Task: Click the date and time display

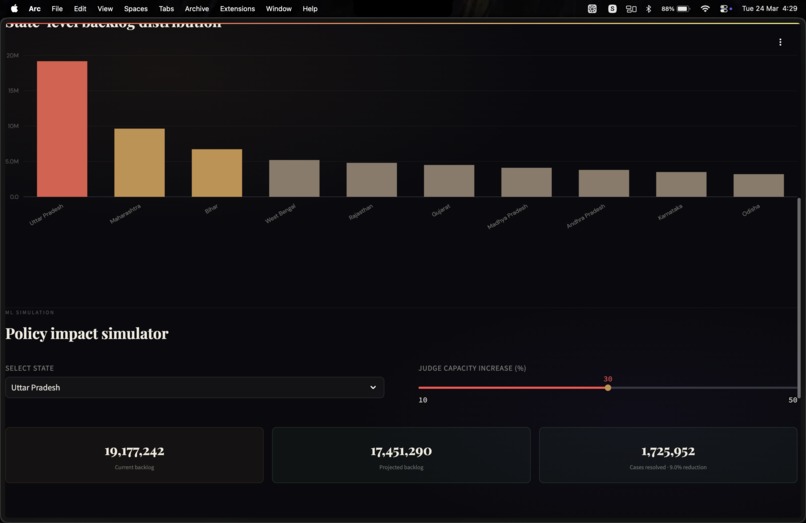Action: pos(770,9)
